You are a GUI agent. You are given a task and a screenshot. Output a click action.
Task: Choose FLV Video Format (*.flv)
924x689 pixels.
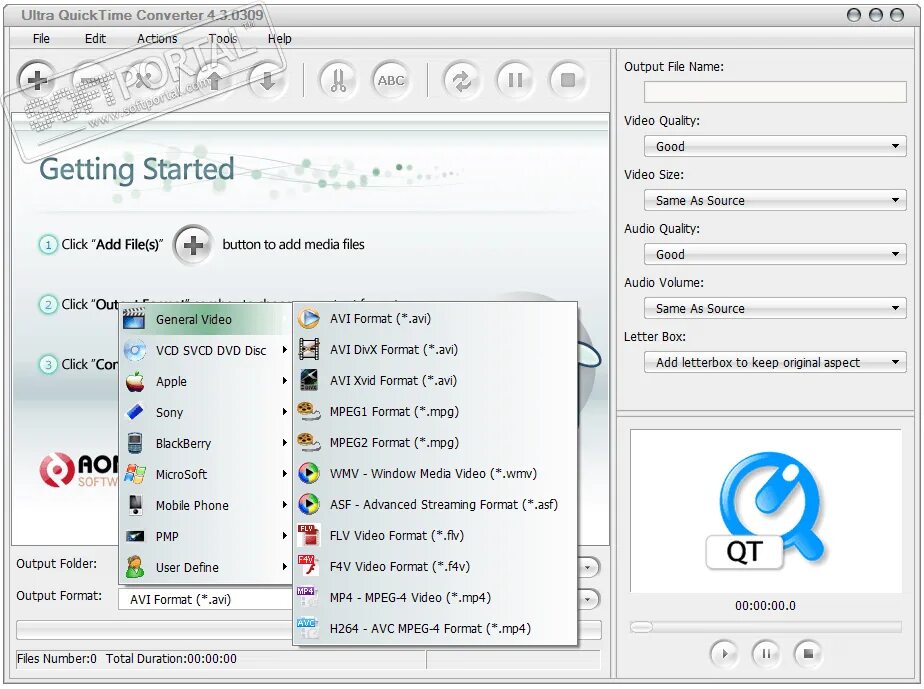click(435, 535)
